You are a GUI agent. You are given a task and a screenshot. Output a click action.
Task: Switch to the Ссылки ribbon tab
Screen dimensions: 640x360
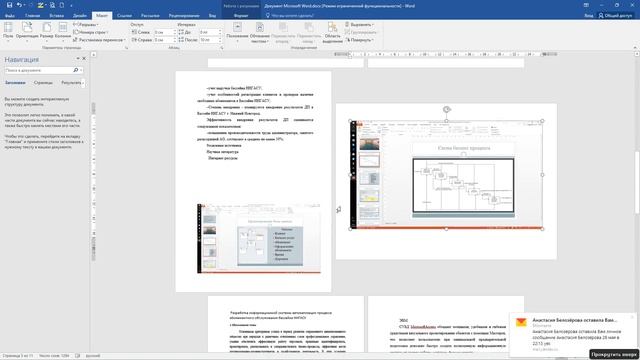(x=124, y=16)
